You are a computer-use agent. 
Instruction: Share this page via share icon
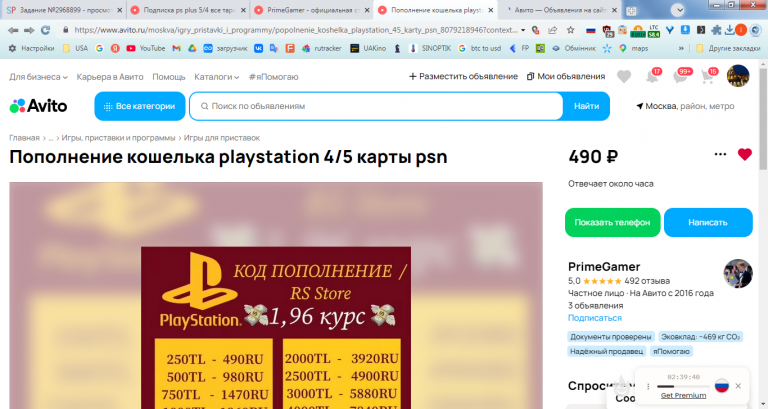coord(552,30)
